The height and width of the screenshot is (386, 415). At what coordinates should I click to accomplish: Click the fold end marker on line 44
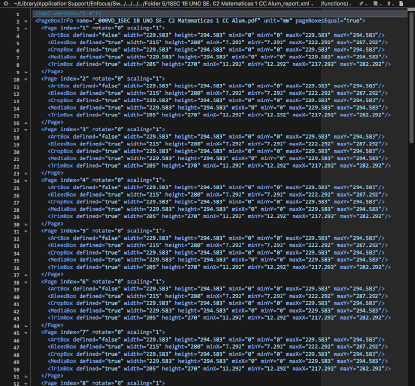26,326
